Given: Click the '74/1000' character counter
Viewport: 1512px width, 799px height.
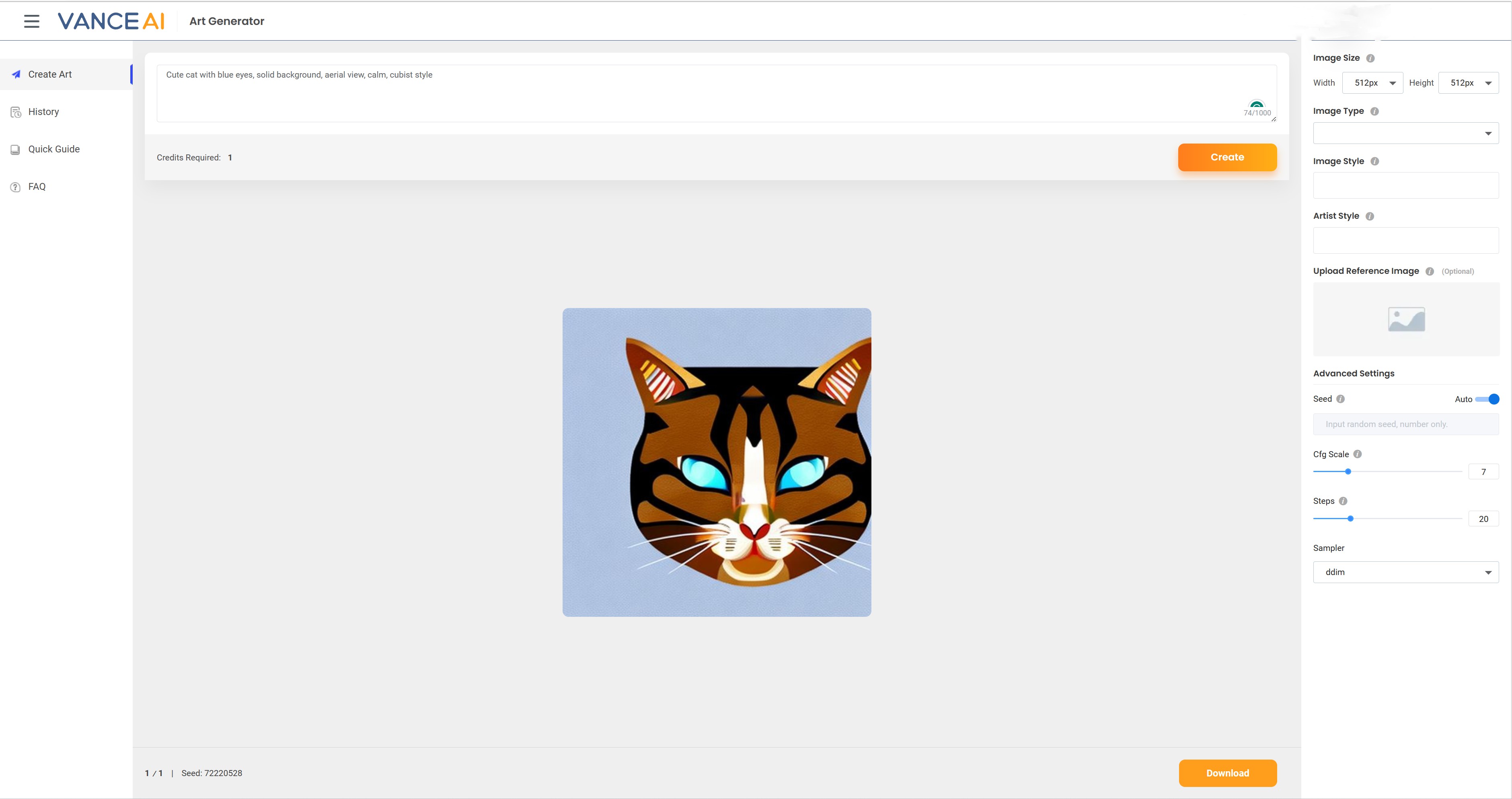Looking at the screenshot, I should coord(1257,113).
